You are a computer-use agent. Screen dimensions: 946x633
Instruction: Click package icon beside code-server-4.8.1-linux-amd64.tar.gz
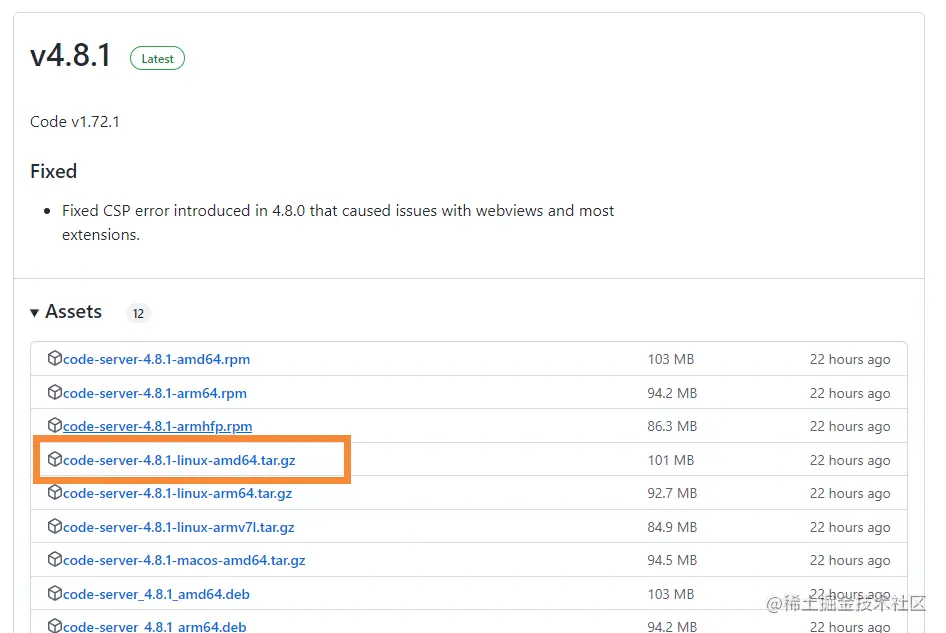point(54,459)
